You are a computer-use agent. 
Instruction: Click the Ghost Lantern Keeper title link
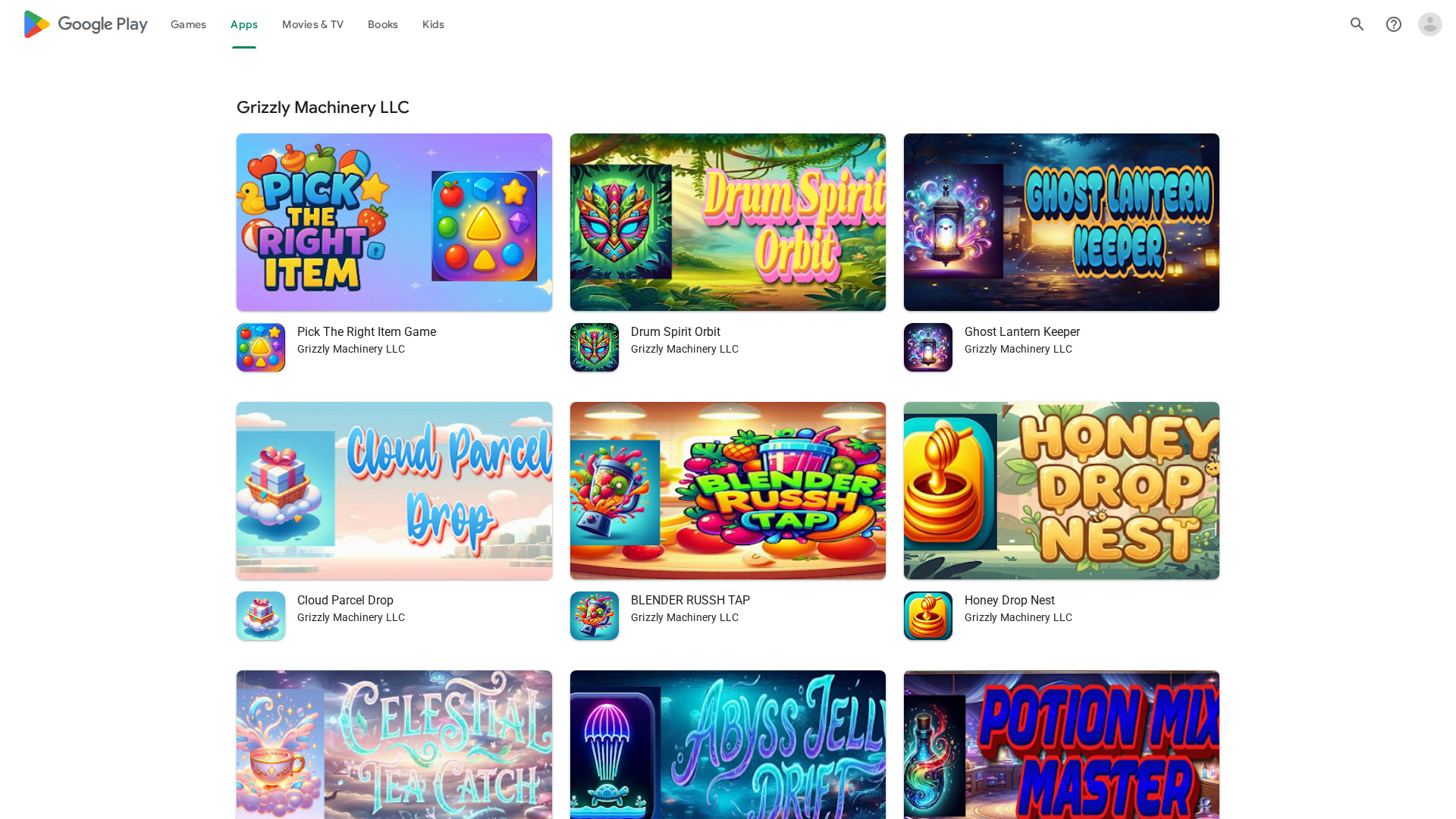[x=1022, y=332]
